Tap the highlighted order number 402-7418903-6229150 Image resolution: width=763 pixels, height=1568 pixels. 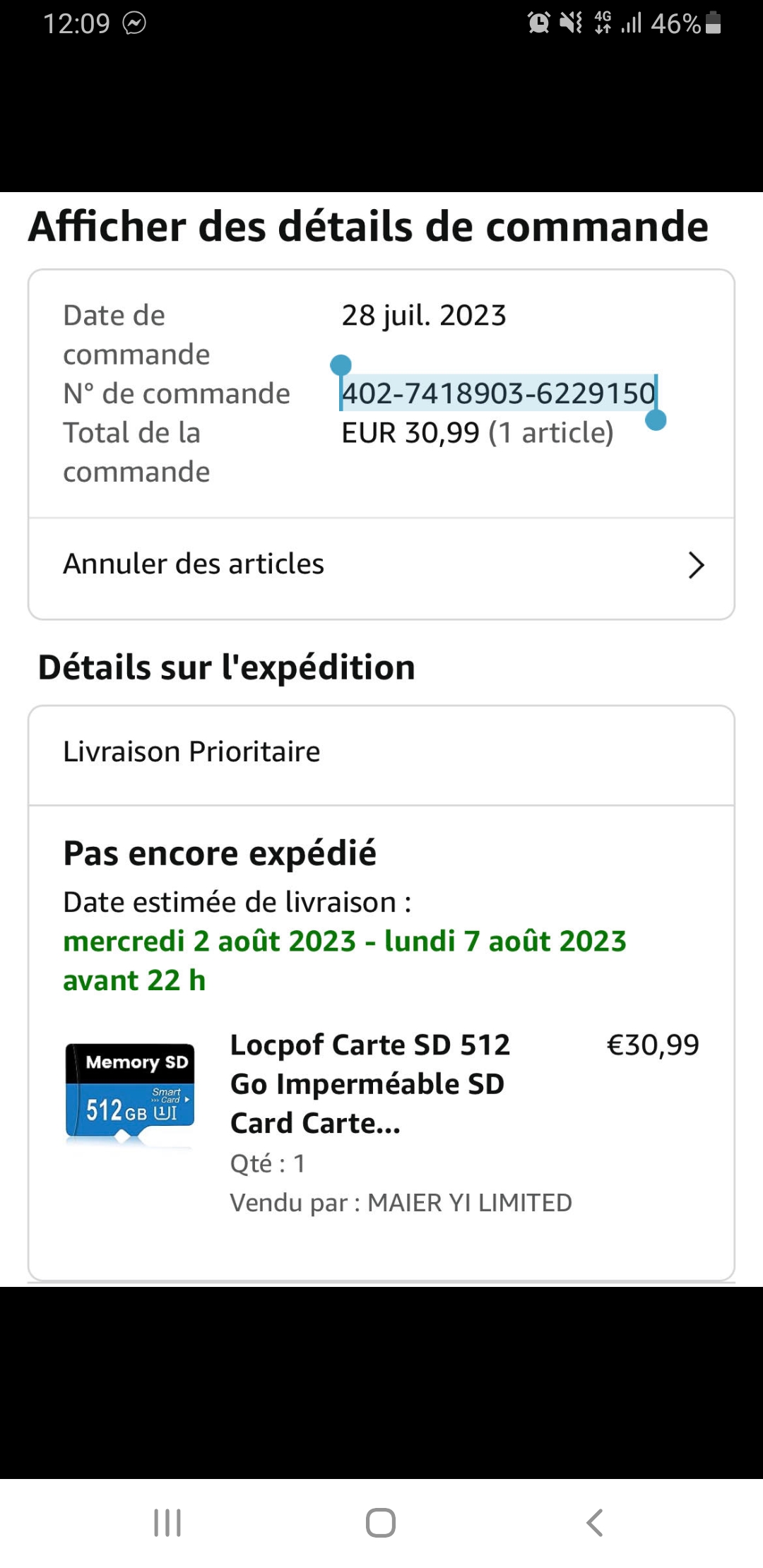[x=498, y=393]
